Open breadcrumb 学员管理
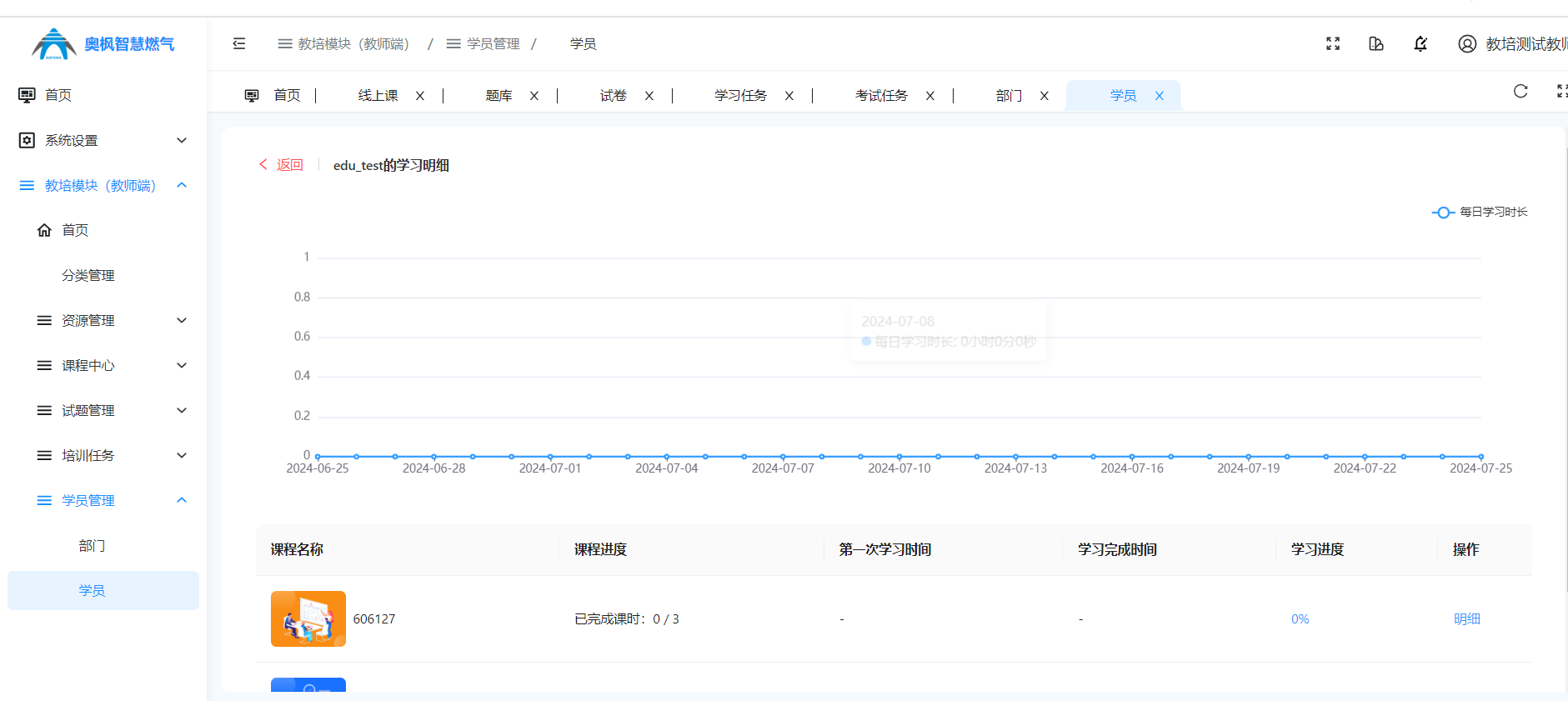This screenshot has height=701, width=1568. click(x=483, y=43)
